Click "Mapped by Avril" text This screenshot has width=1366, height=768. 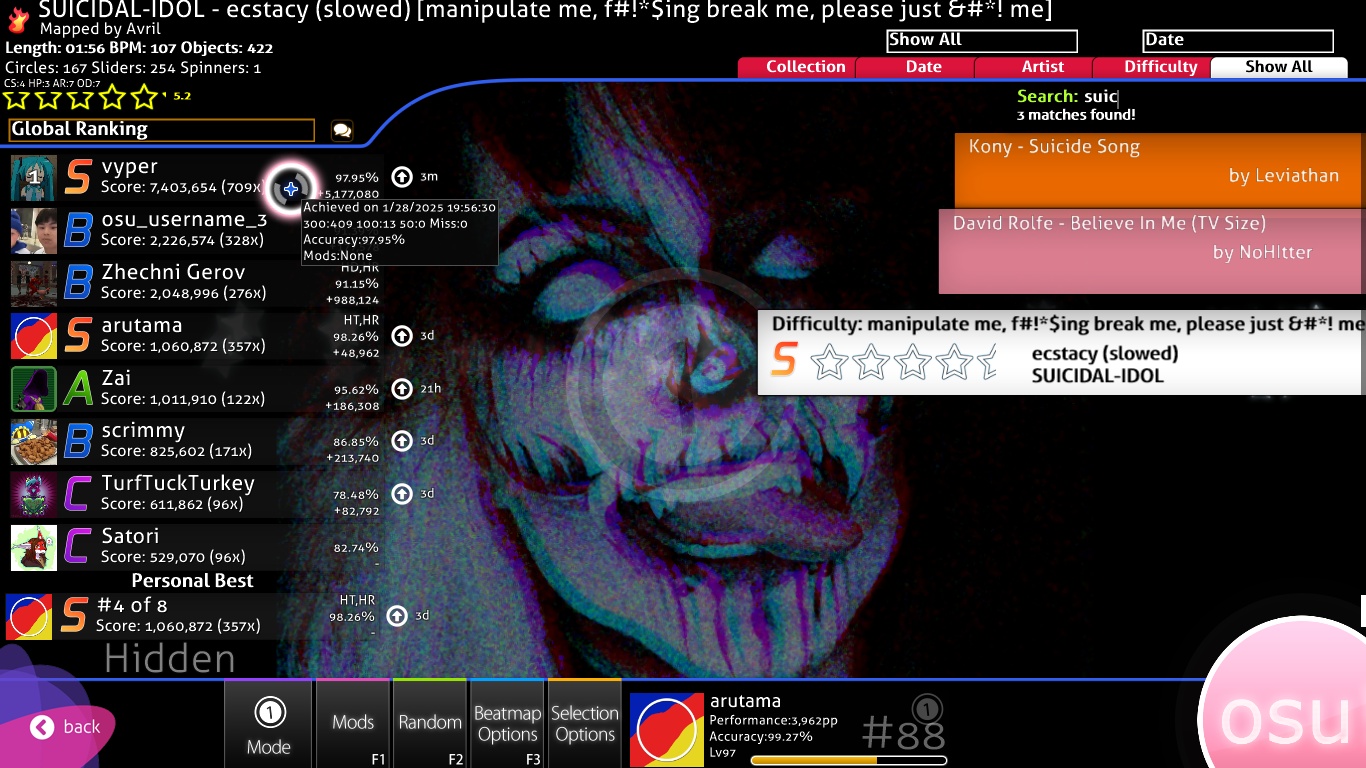pyautogui.click(x=100, y=29)
